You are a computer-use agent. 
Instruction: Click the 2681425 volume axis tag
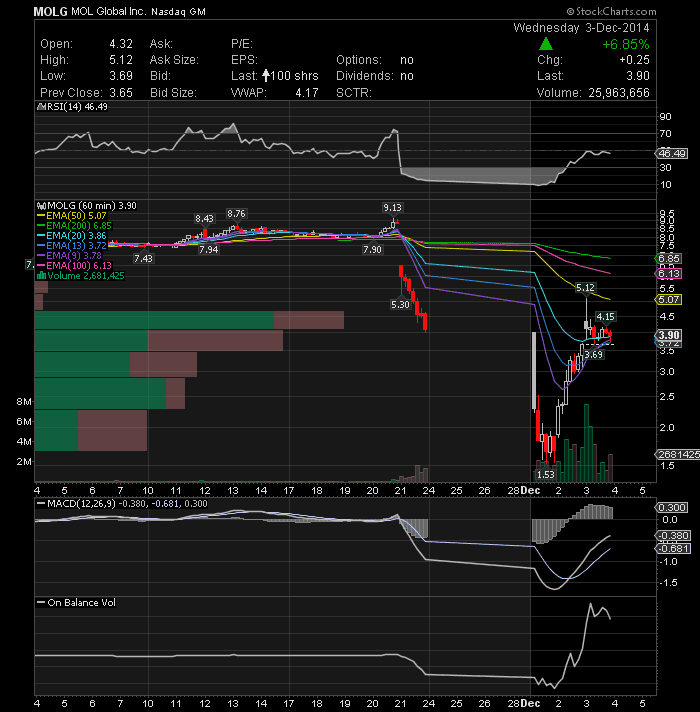pyautogui.click(x=678, y=455)
